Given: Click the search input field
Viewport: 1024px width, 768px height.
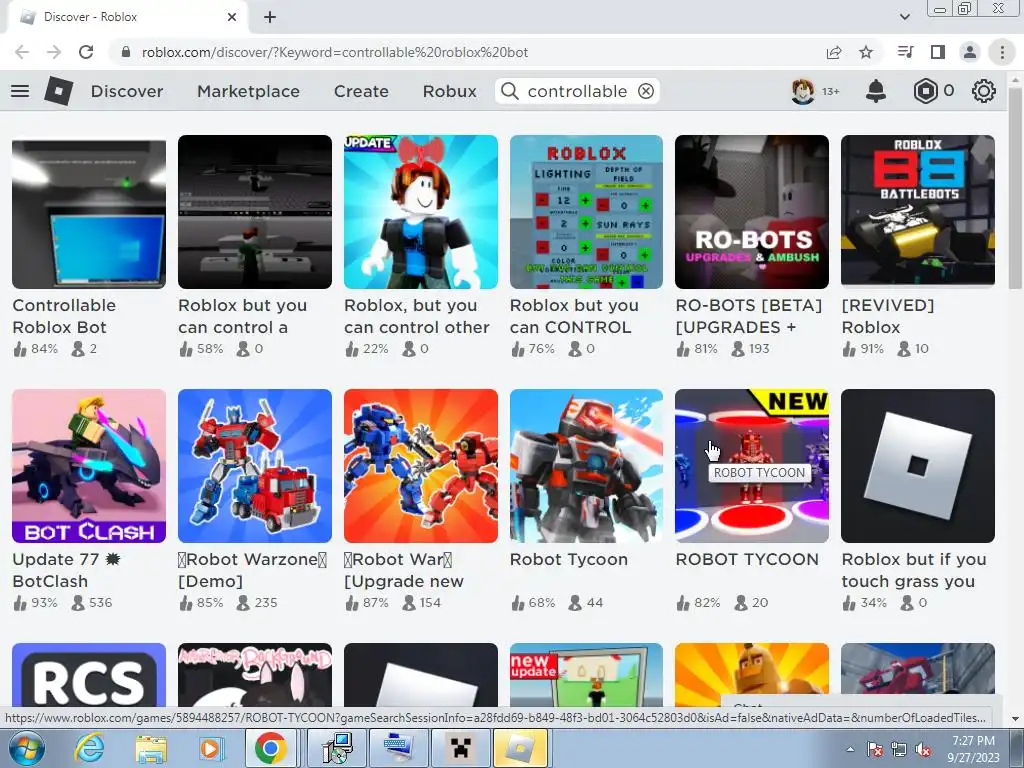Looking at the screenshot, I should (x=577, y=91).
